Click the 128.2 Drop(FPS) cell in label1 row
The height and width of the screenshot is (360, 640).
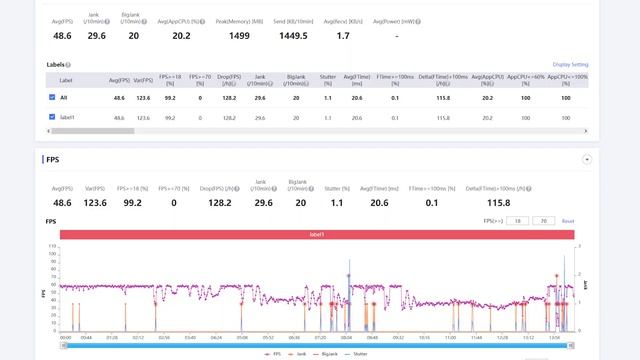(x=229, y=118)
